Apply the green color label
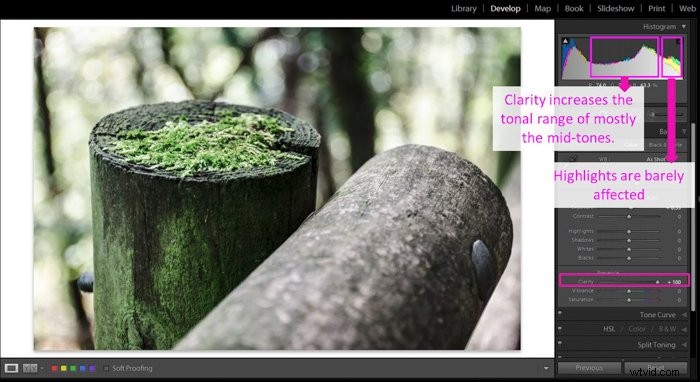This screenshot has width=700, height=382. tap(73, 369)
